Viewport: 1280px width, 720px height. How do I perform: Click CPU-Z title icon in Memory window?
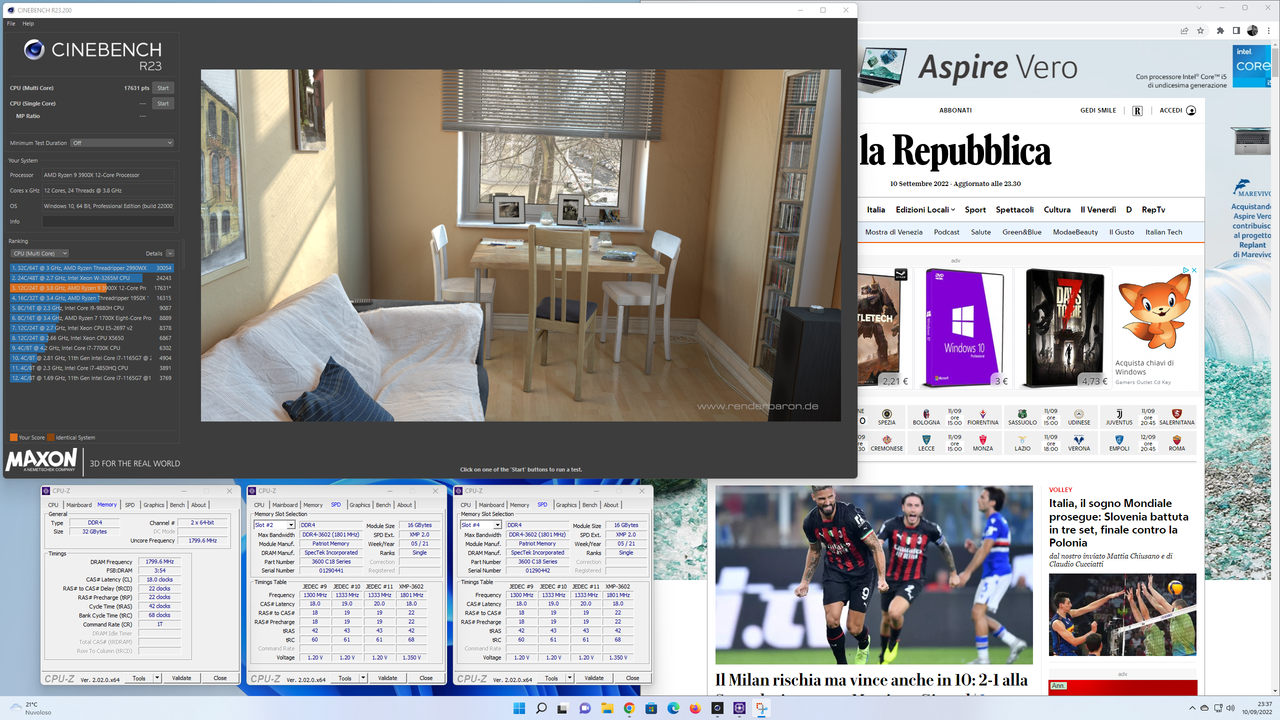(47, 491)
